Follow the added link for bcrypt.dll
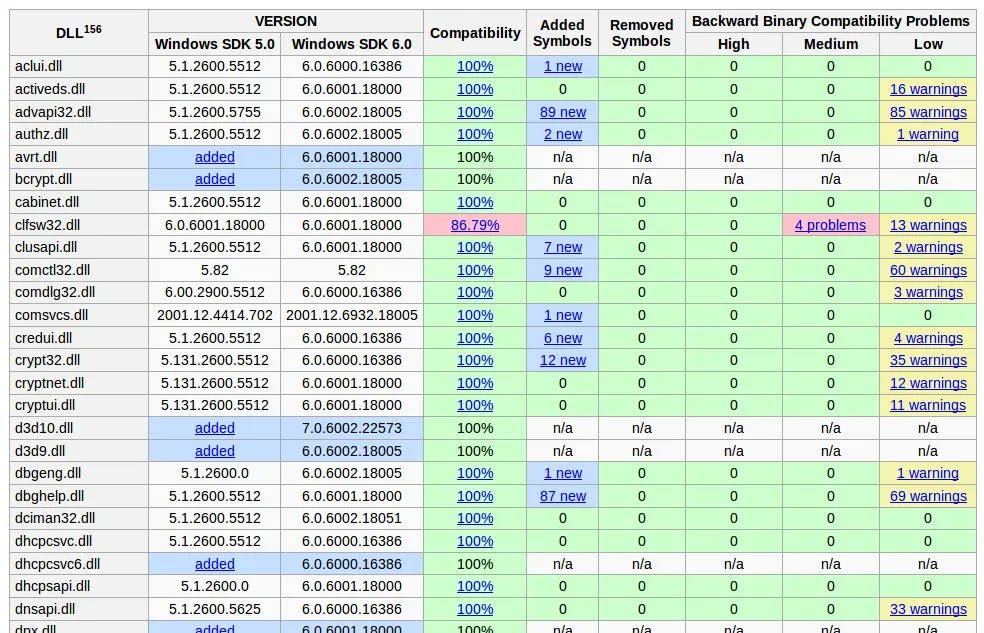984x633 pixels. pyautogui.click(x=215, y=179)
